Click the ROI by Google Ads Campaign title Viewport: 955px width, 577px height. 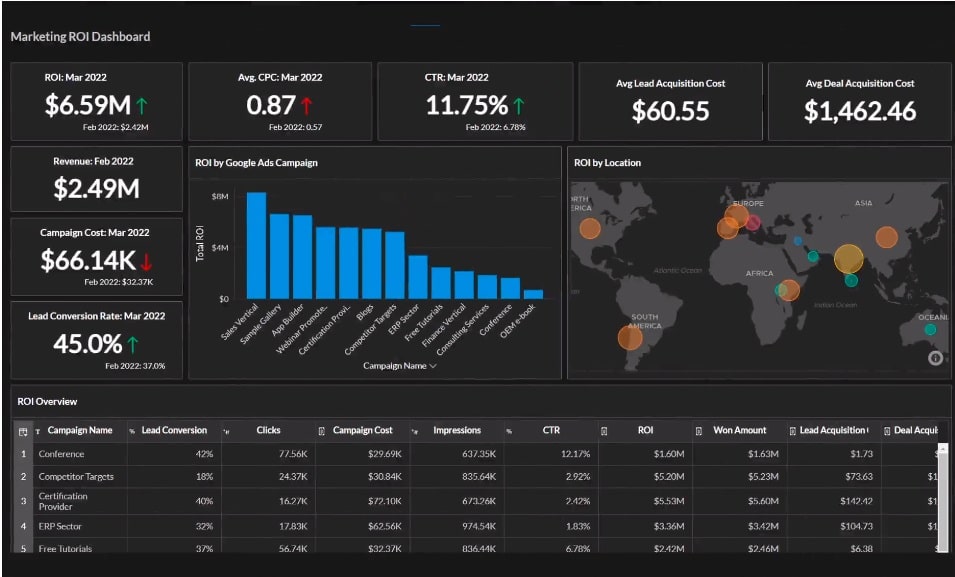pyautogui.click(x=256, y=163)
